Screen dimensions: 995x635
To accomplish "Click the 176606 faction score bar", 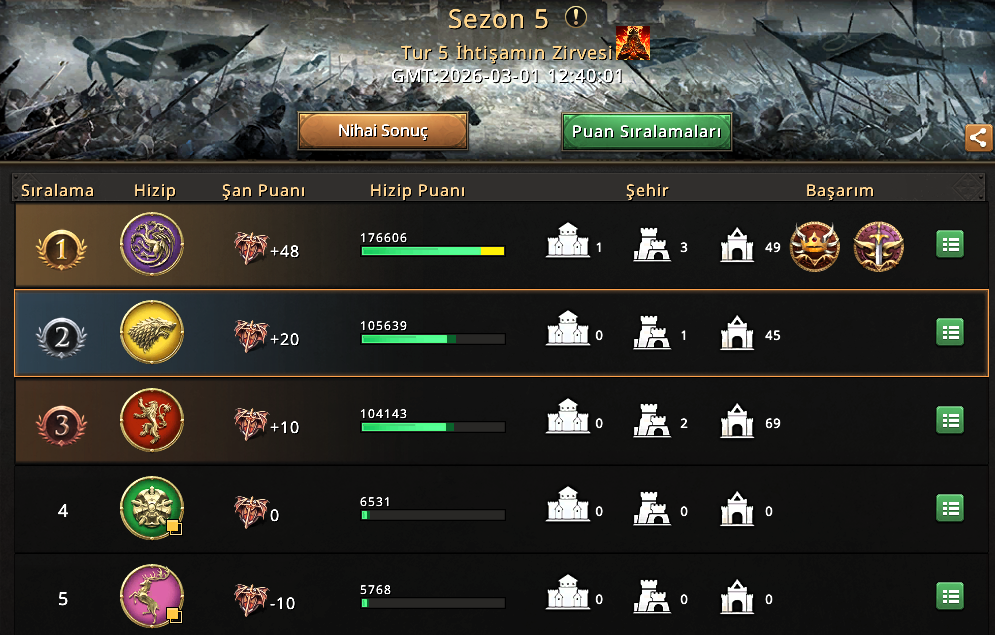I will [433, 251].
